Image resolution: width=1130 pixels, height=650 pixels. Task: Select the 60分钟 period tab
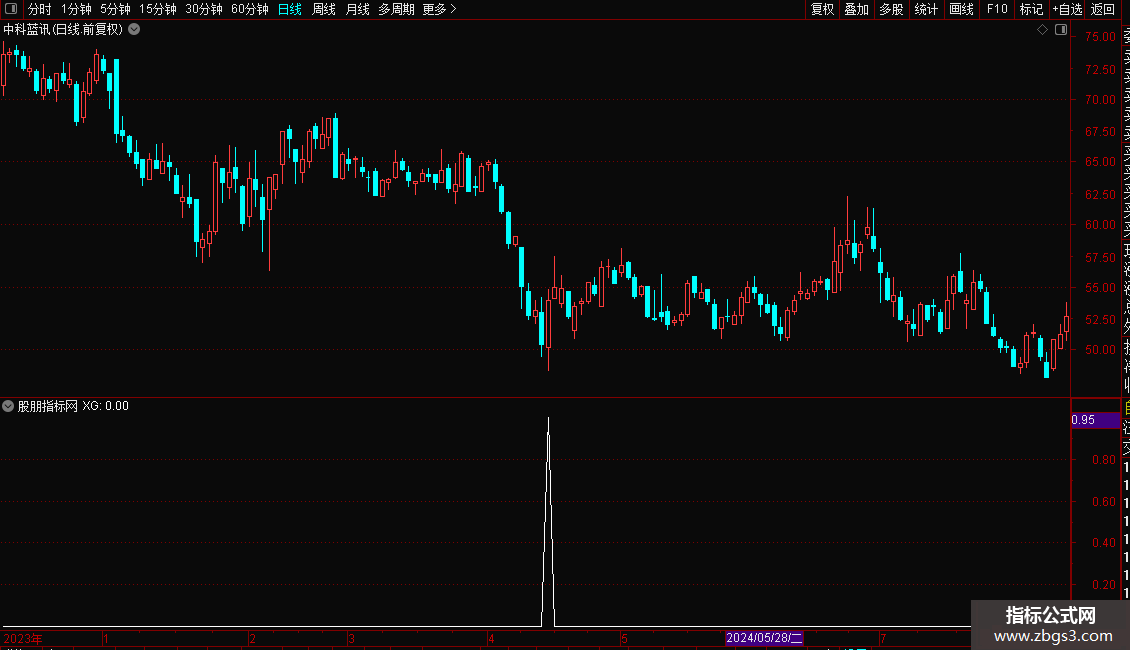249,9
